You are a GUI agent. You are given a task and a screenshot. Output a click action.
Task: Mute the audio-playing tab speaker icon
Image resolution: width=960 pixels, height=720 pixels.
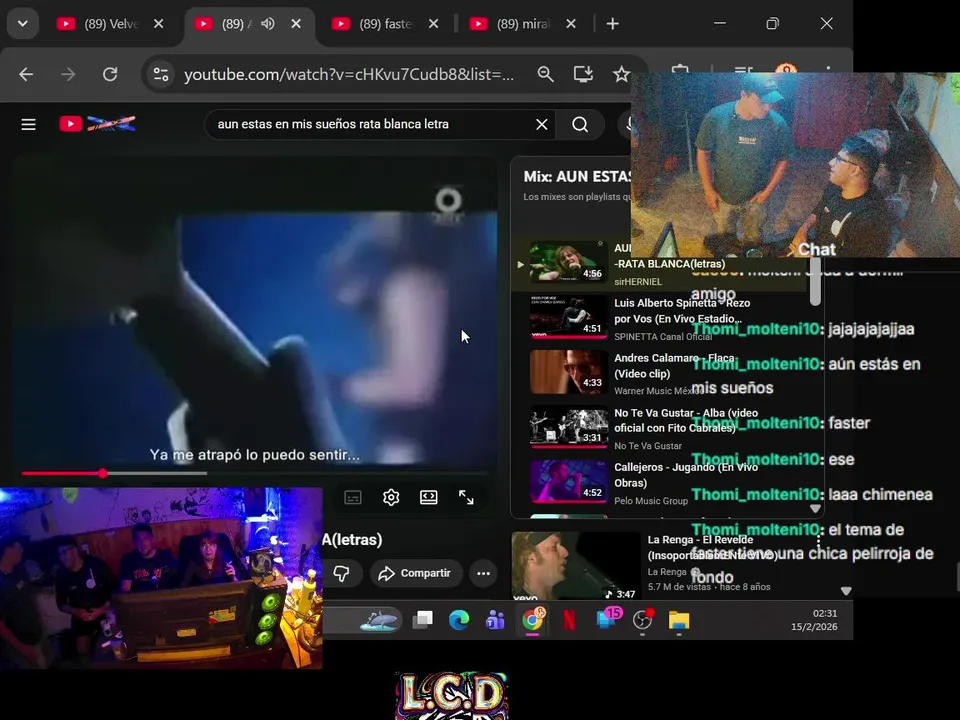click(268, 24)
